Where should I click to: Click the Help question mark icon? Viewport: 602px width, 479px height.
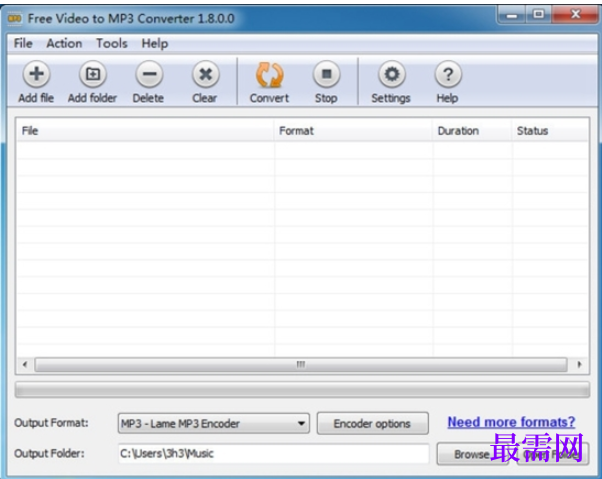448,74
